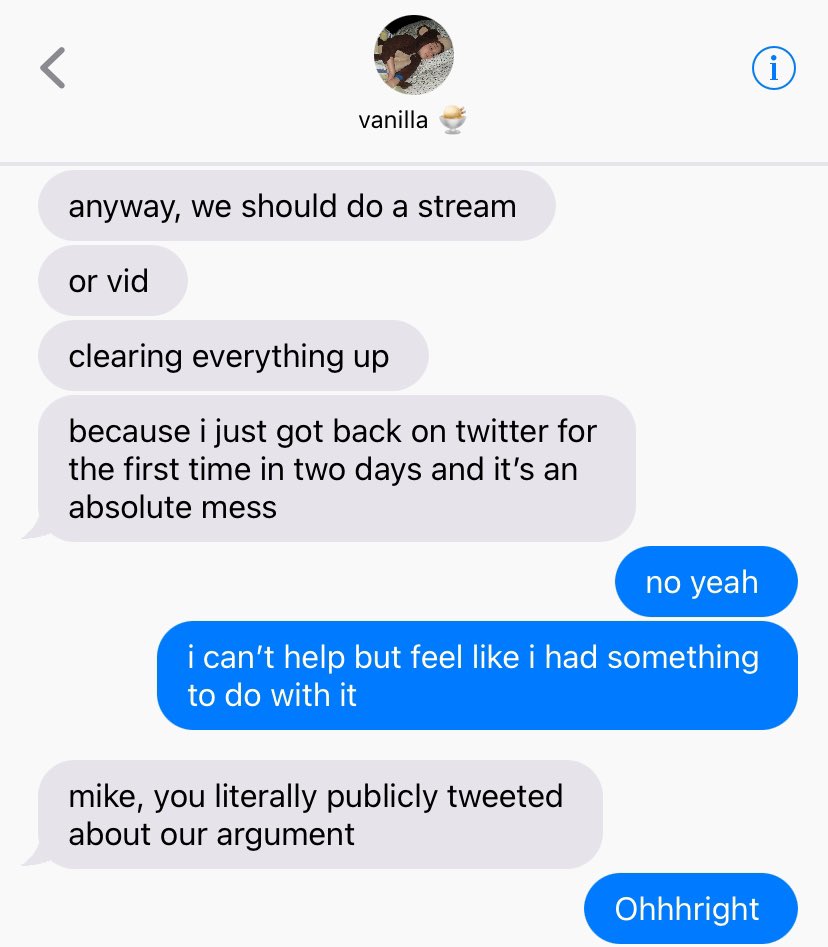Tap the 'Ohhhright' blue message bubble
The height and width of the screenshot is (947, 828).
(x=690, y=908)
